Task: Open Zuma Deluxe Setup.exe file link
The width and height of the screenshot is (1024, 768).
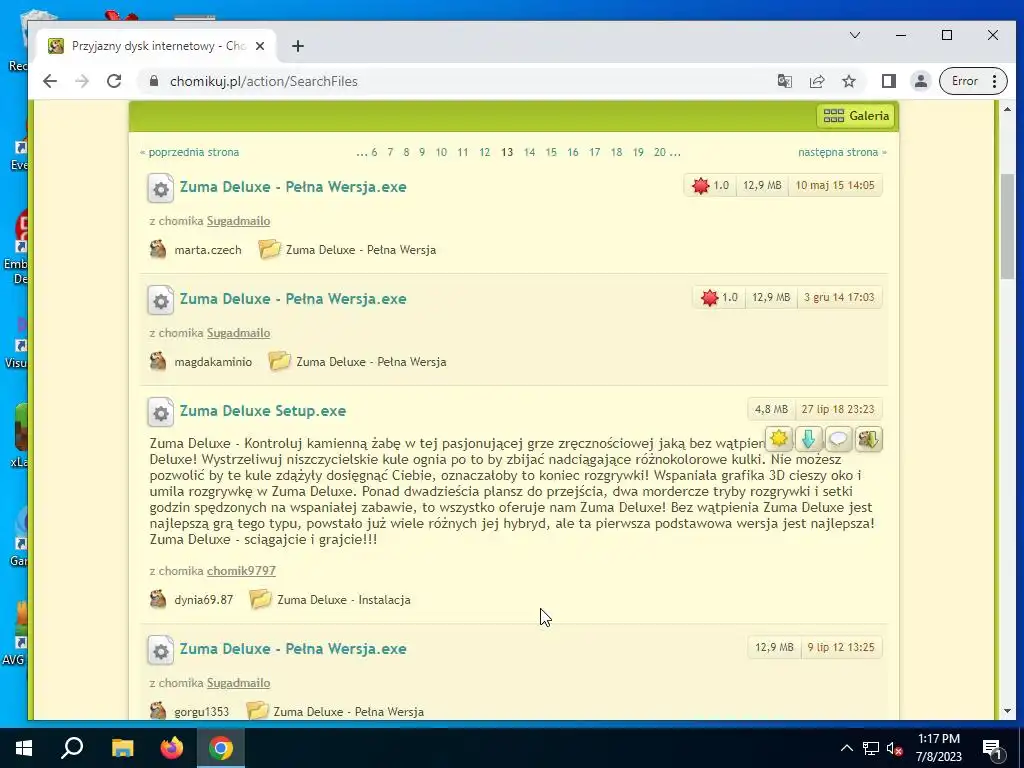Action: [263, 411]
